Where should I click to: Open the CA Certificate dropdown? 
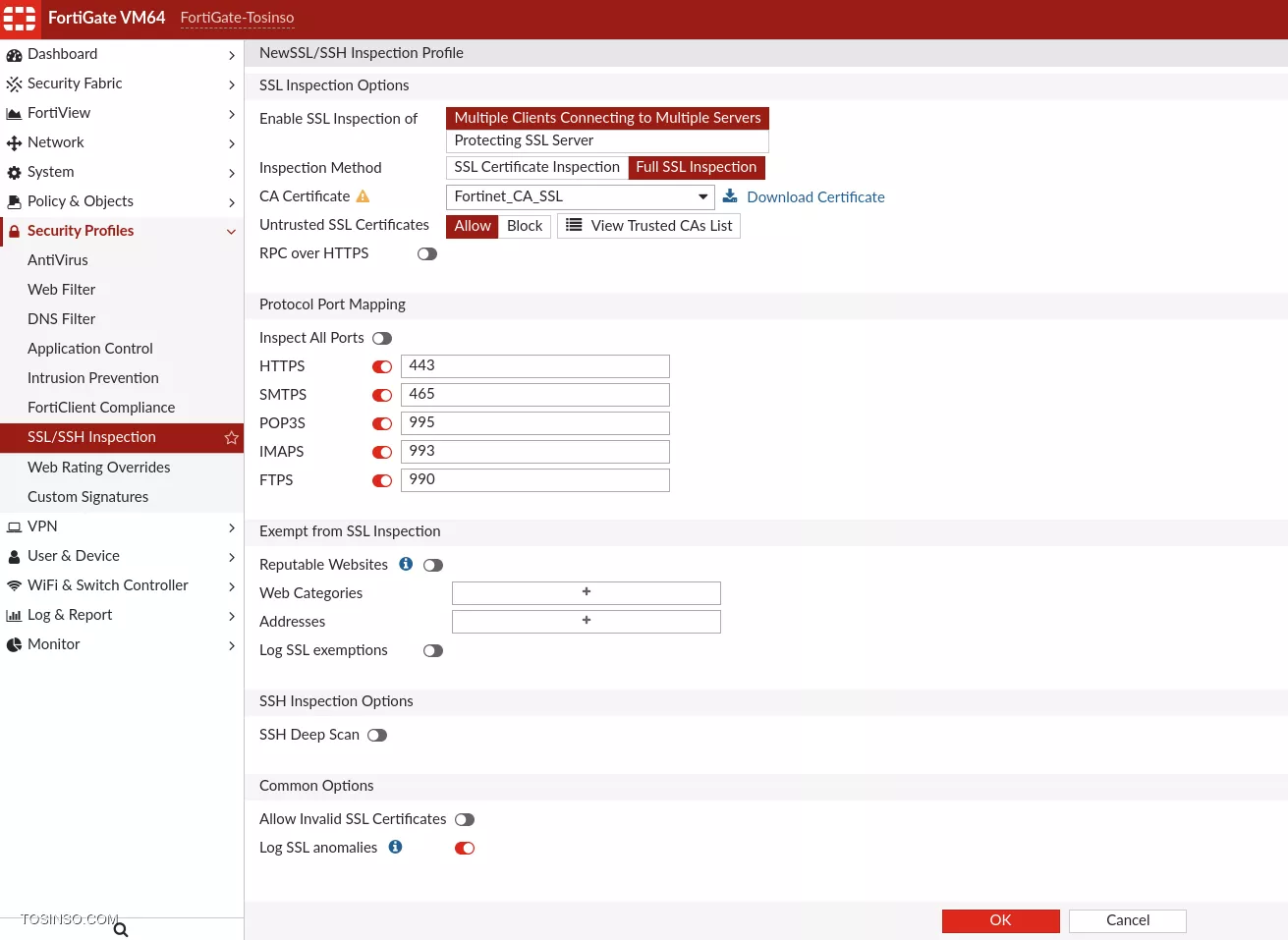point(580,196)
